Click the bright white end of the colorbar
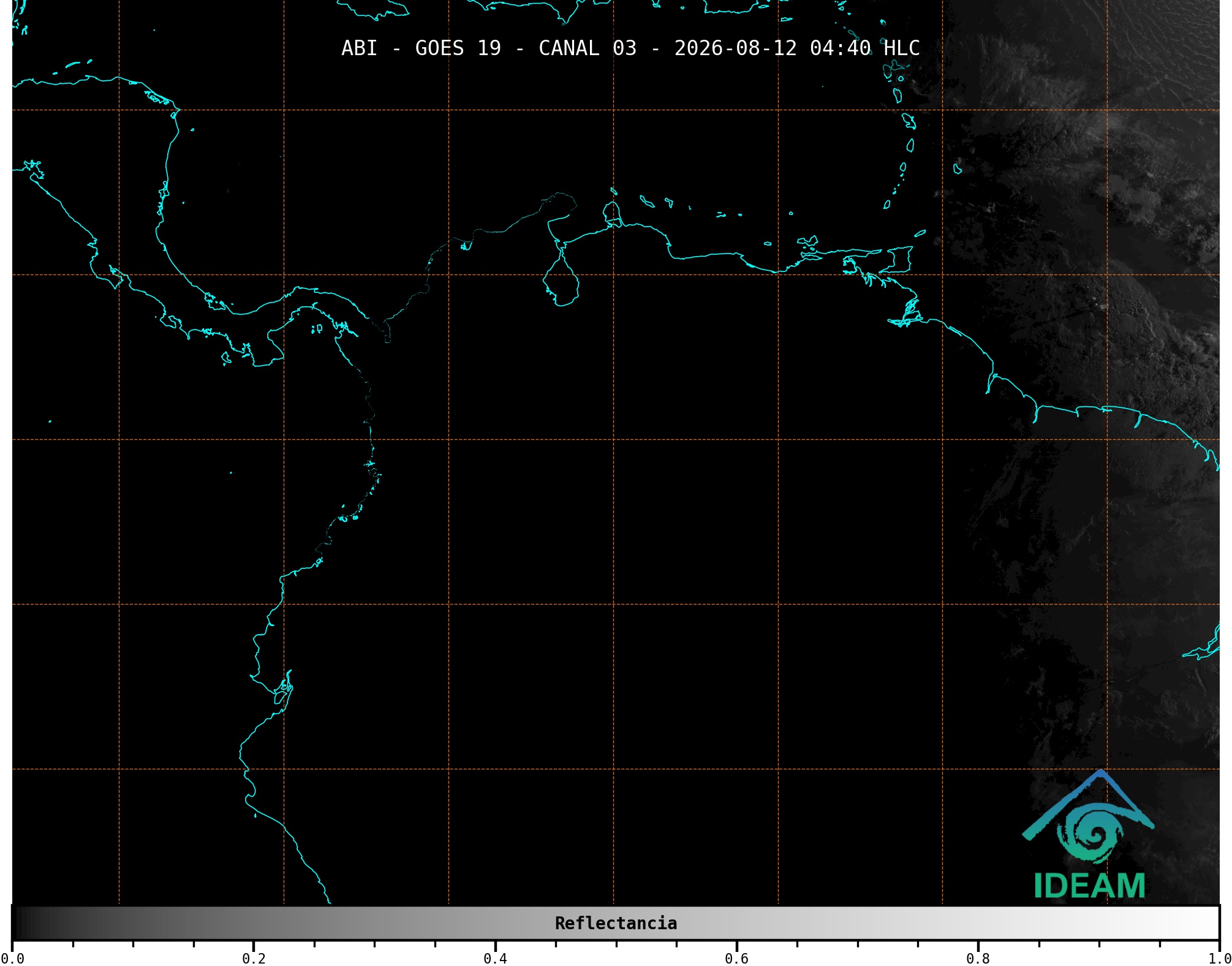This screenshot has width=1232, height=966. [x=1206, y=923]
